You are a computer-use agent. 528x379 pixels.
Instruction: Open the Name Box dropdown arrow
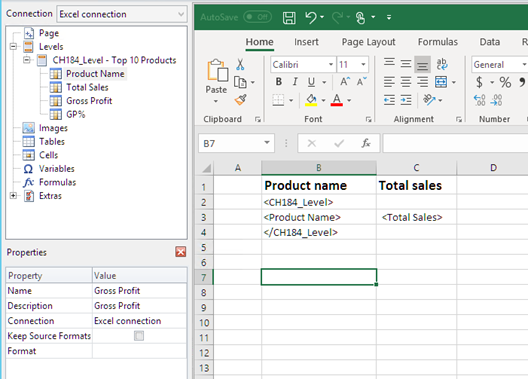[267, 143]
